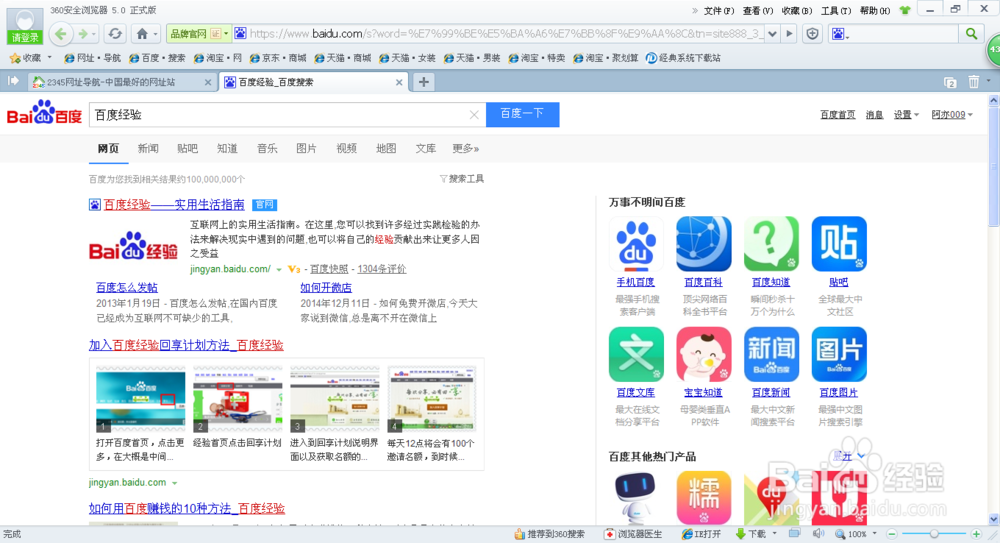Open 京东·商城 bookmark
1000x543 pixels.
click(278, 58)
